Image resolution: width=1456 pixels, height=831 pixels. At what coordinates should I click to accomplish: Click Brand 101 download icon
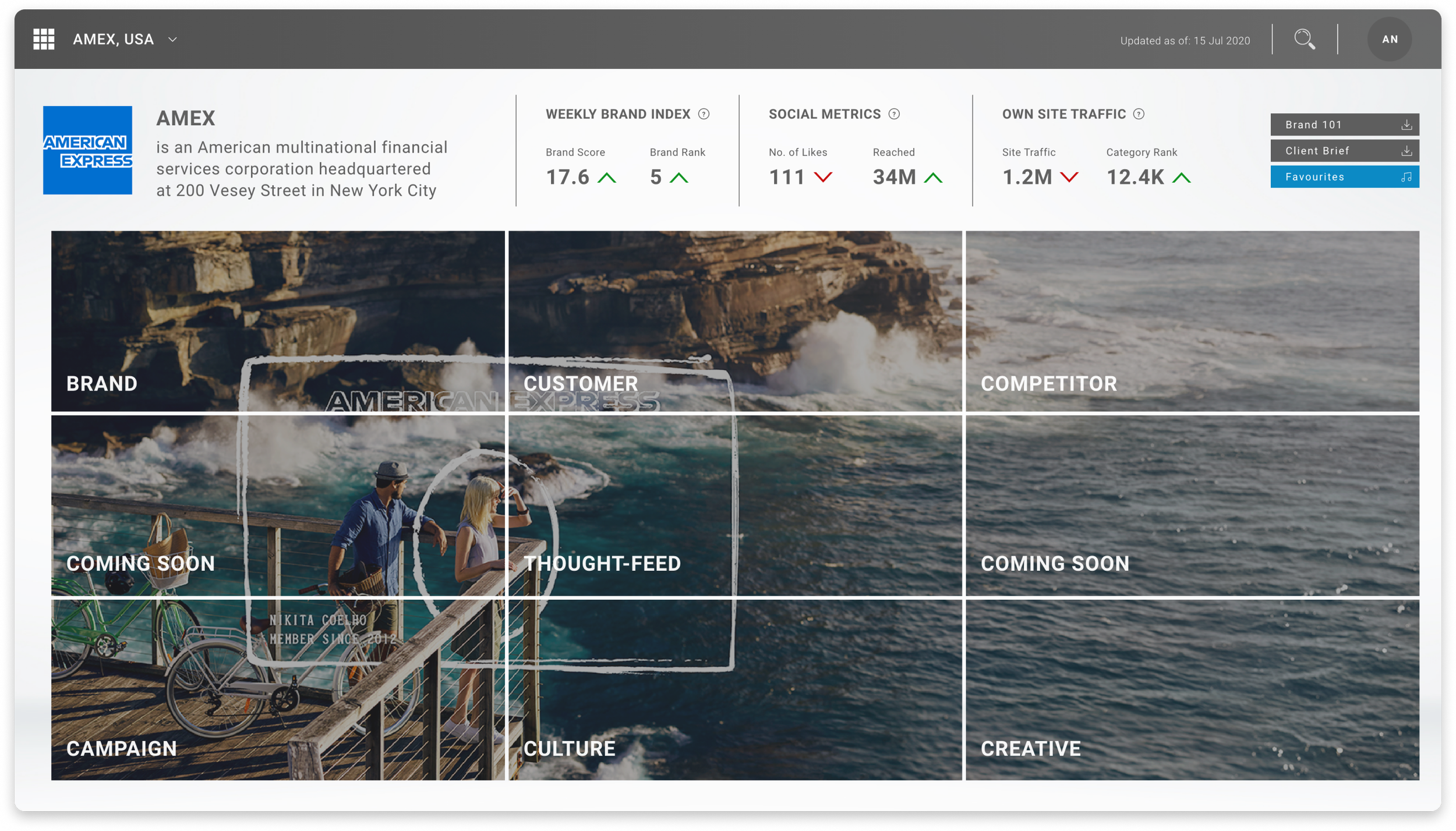coord(1406,125)
